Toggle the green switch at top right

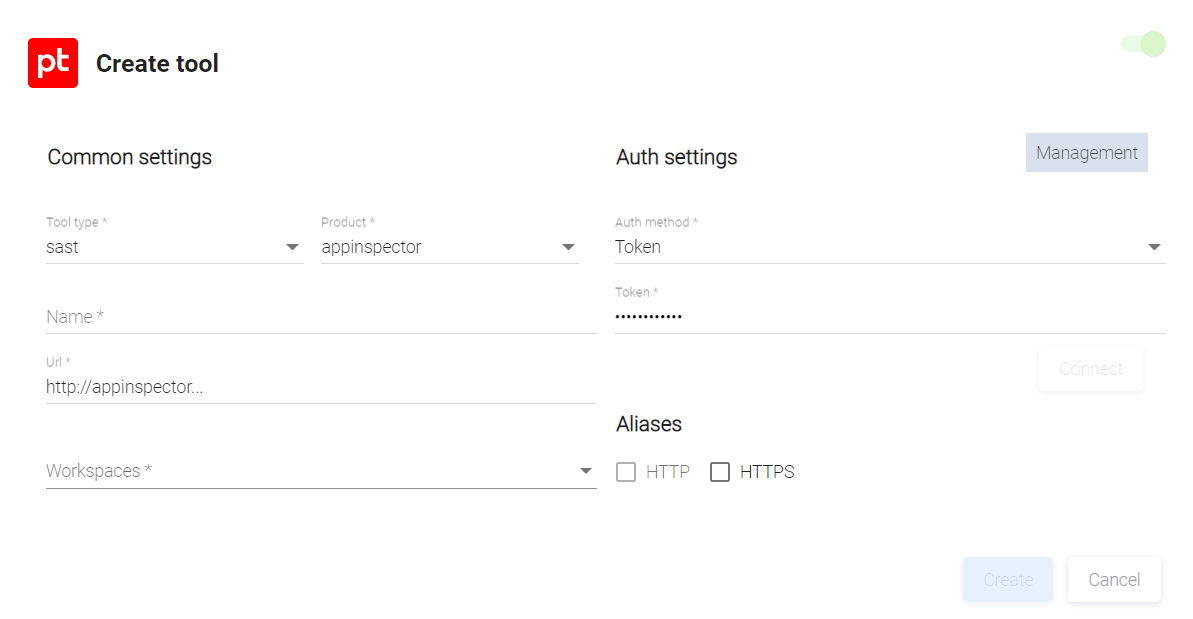1144,44
